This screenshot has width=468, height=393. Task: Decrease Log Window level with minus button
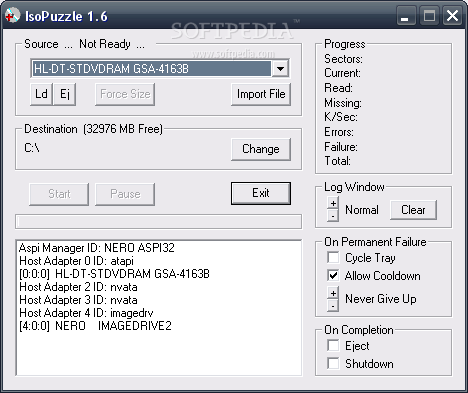(333, 216)
